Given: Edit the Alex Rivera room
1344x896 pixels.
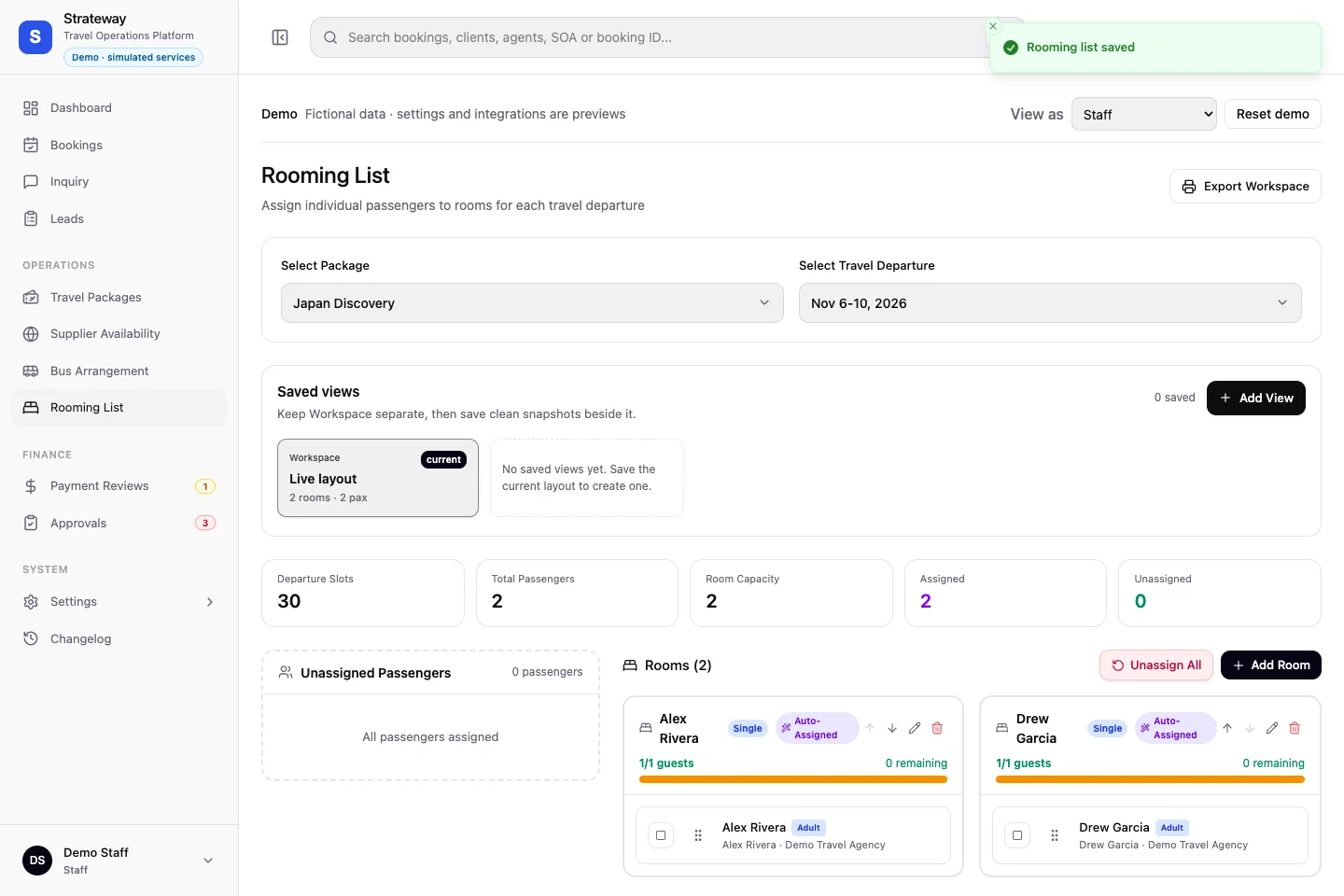Looking at the screenshot, I should click(x=915, y=728).
